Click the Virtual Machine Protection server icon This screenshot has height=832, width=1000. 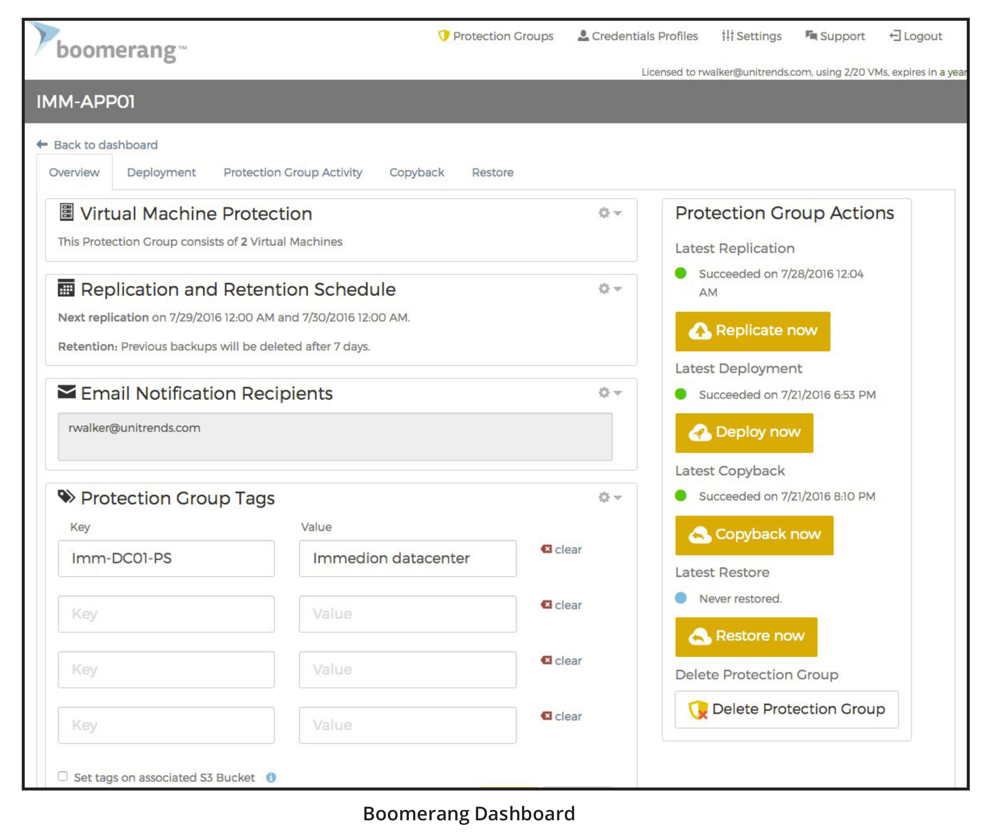(x=67, y=213)
